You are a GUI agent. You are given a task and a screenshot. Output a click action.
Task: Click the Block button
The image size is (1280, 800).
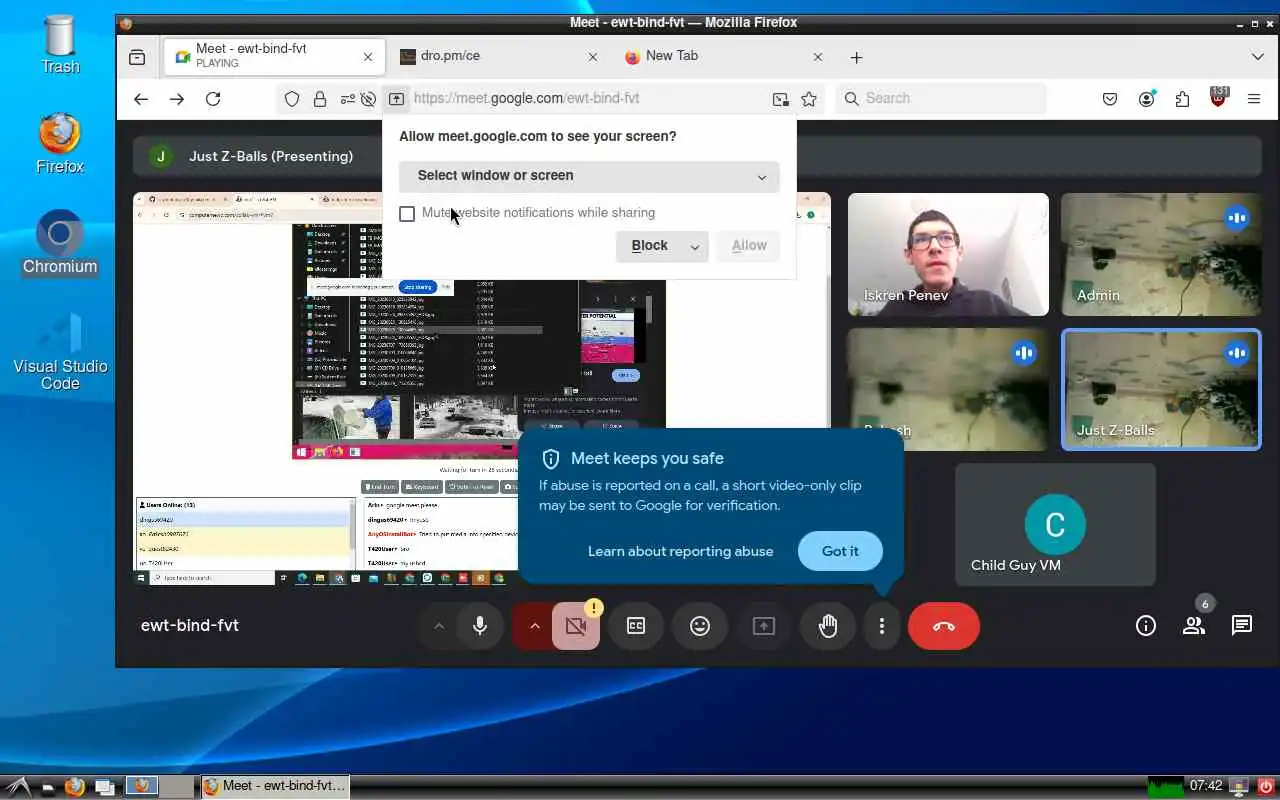(x=649, y=246)
